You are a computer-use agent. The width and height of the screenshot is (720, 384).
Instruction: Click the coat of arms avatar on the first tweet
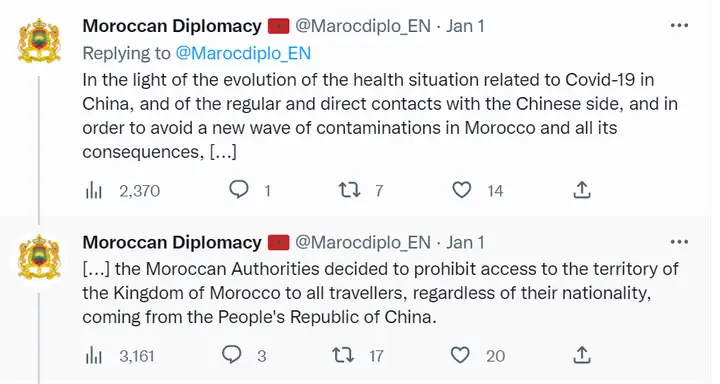point(39,40)
